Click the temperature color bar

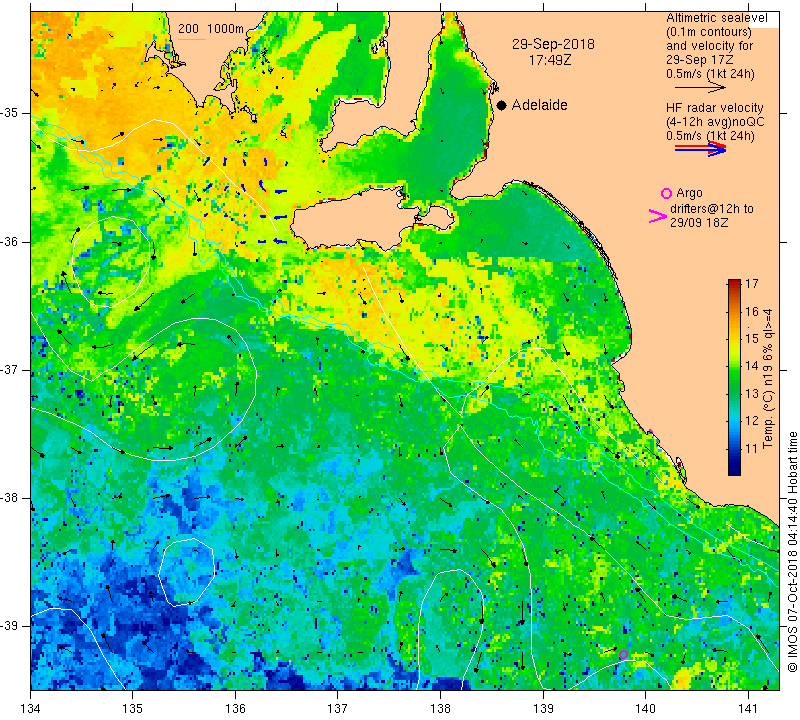coord(734,377)
